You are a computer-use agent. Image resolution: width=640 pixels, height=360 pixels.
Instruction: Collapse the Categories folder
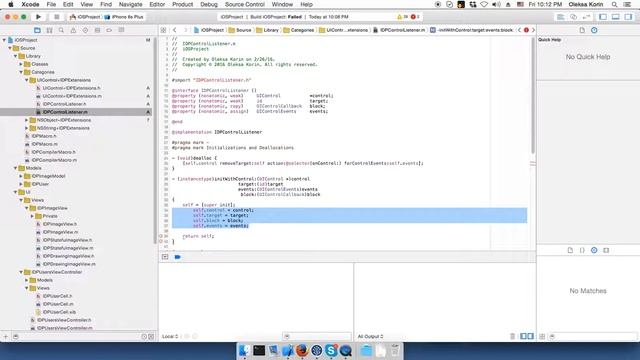(21, 72)
